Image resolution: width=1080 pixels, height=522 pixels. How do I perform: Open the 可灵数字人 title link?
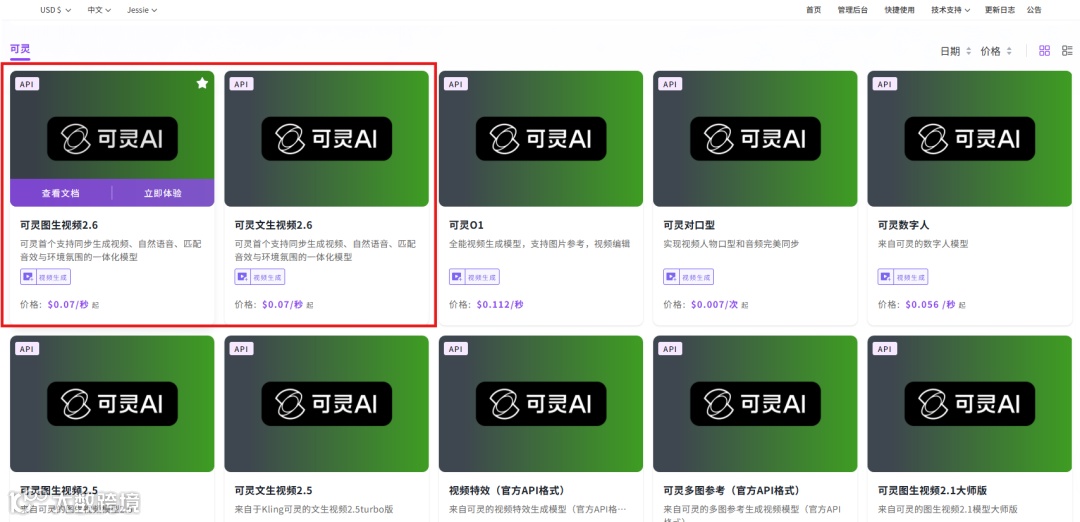click(903, 225)
